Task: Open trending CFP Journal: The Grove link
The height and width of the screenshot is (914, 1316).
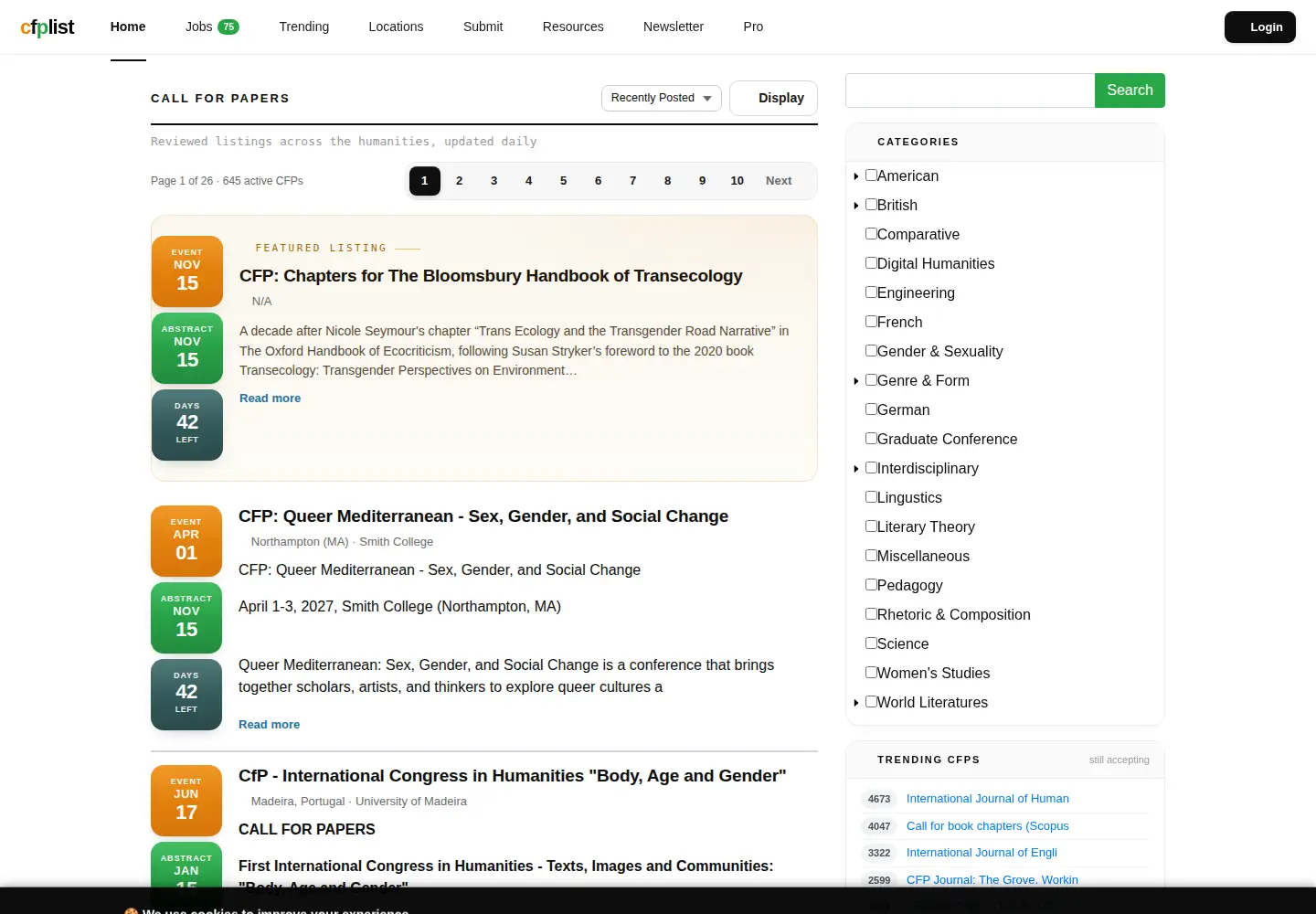Action: pyautogui.click(x=992, y=880)
